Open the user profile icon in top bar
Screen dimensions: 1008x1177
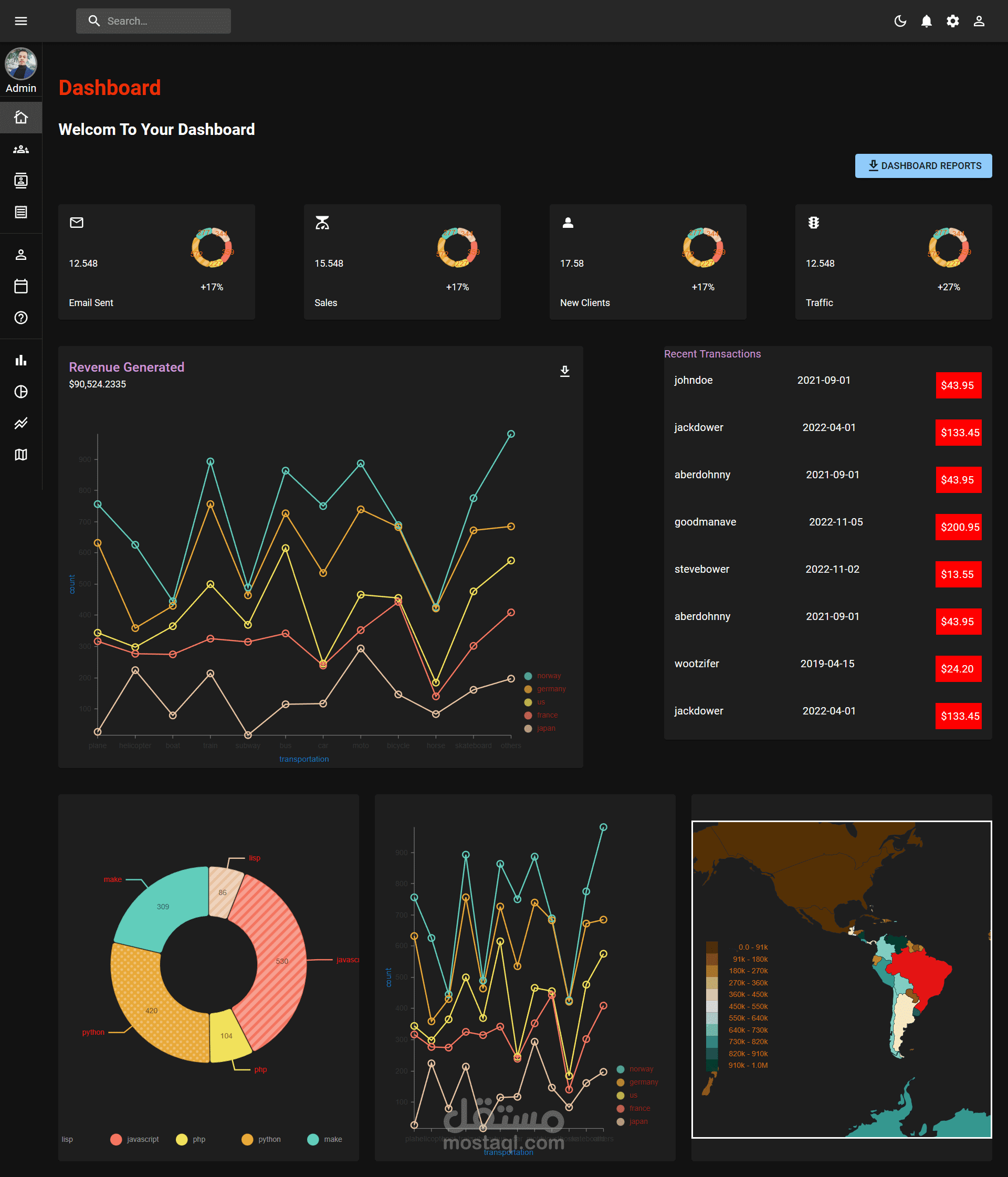pyautogui.click(x=979, y=21)
